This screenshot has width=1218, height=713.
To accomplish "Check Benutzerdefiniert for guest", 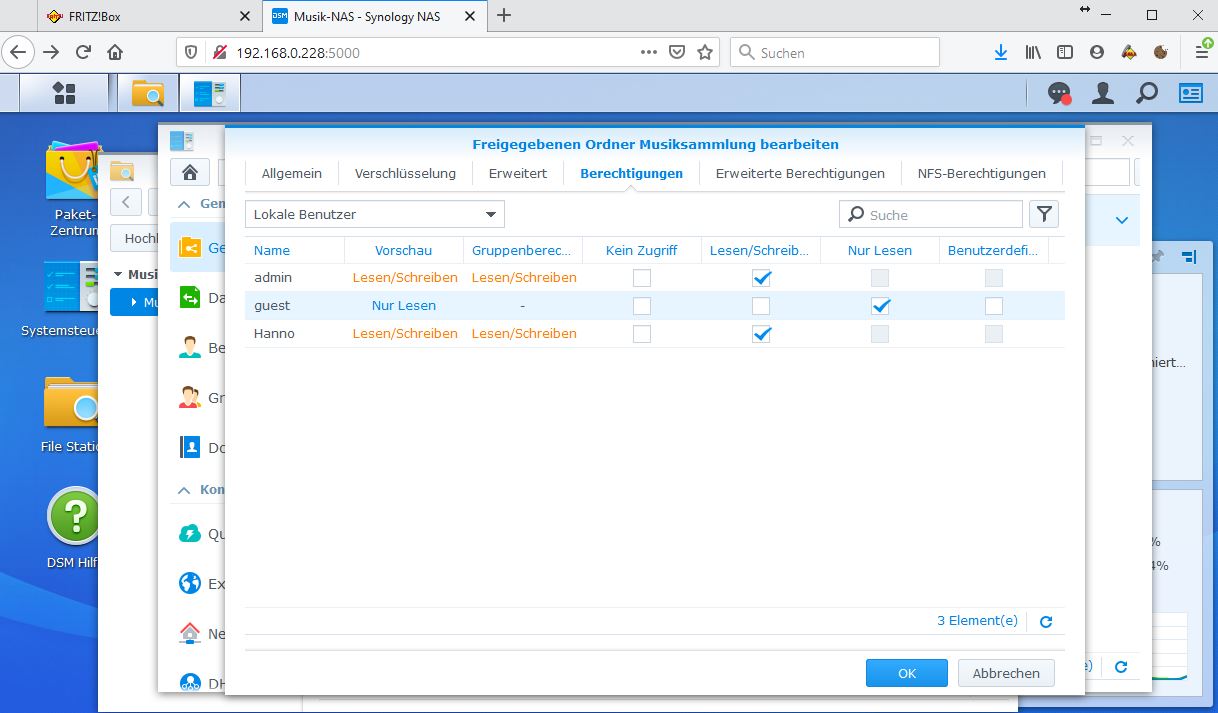I will pyautogui.click(x=993, y=306).
